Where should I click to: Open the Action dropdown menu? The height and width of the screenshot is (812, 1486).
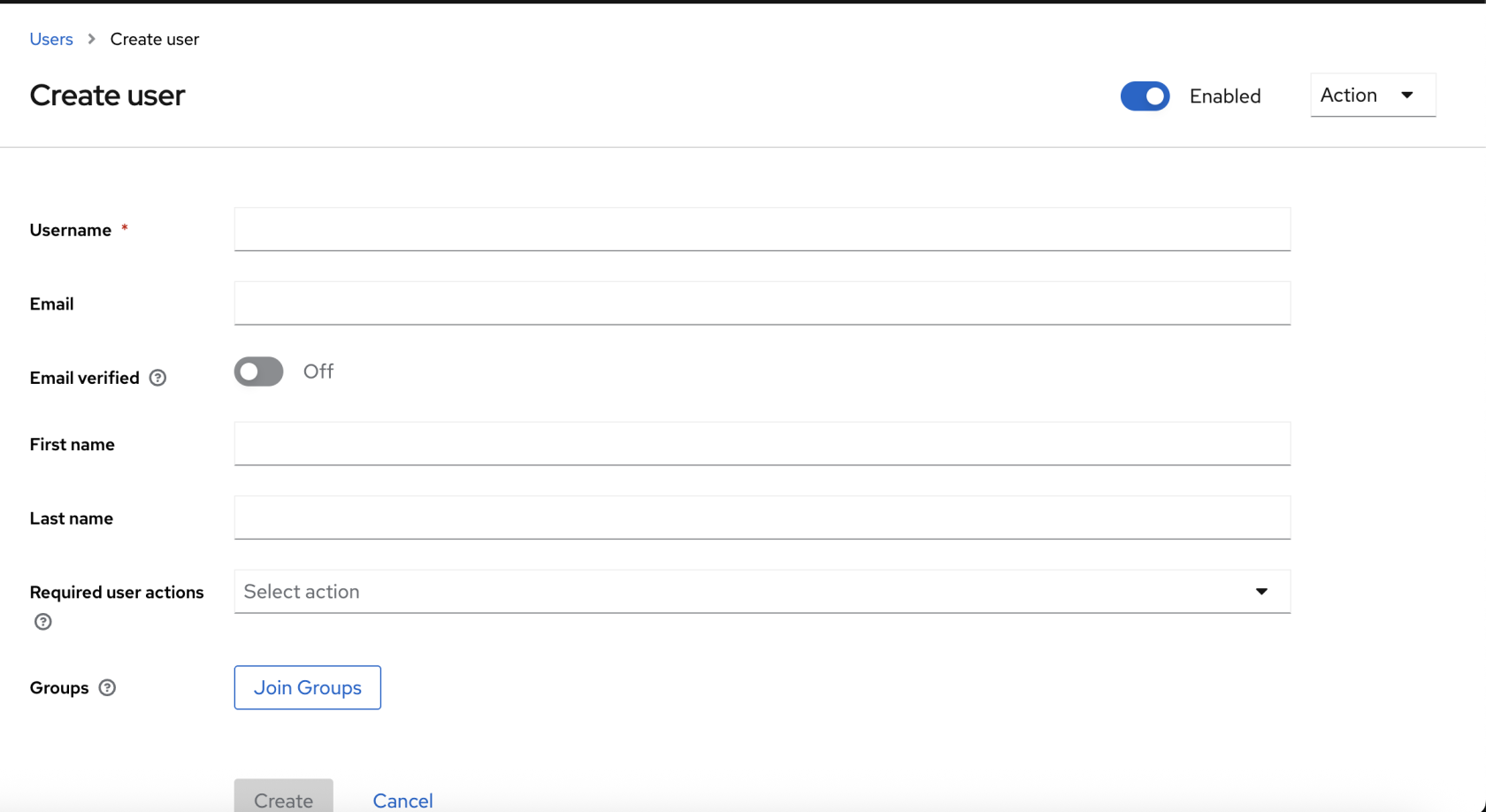click(x=1372, y=95)
